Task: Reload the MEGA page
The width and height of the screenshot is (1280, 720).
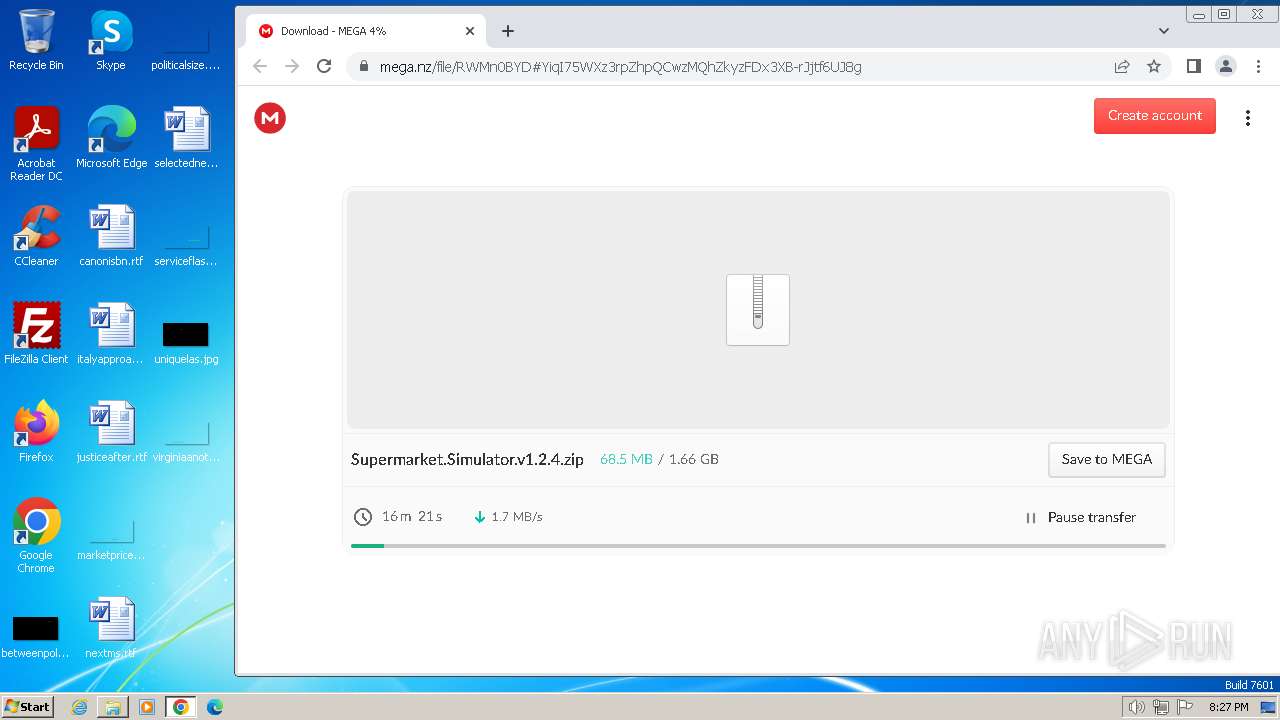Action: coord(324,66)
